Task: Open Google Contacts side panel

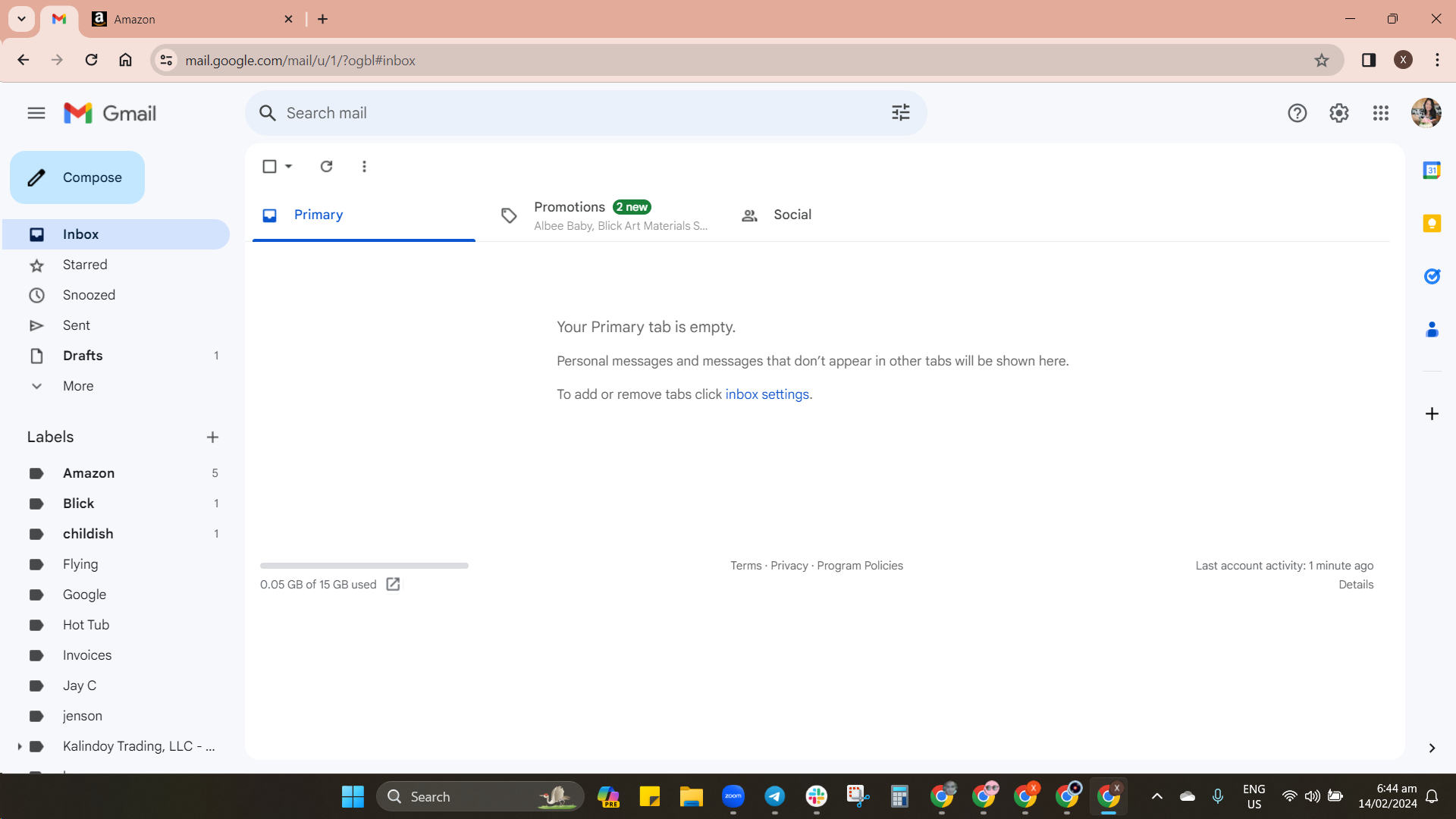Action: pos(1432,330)
